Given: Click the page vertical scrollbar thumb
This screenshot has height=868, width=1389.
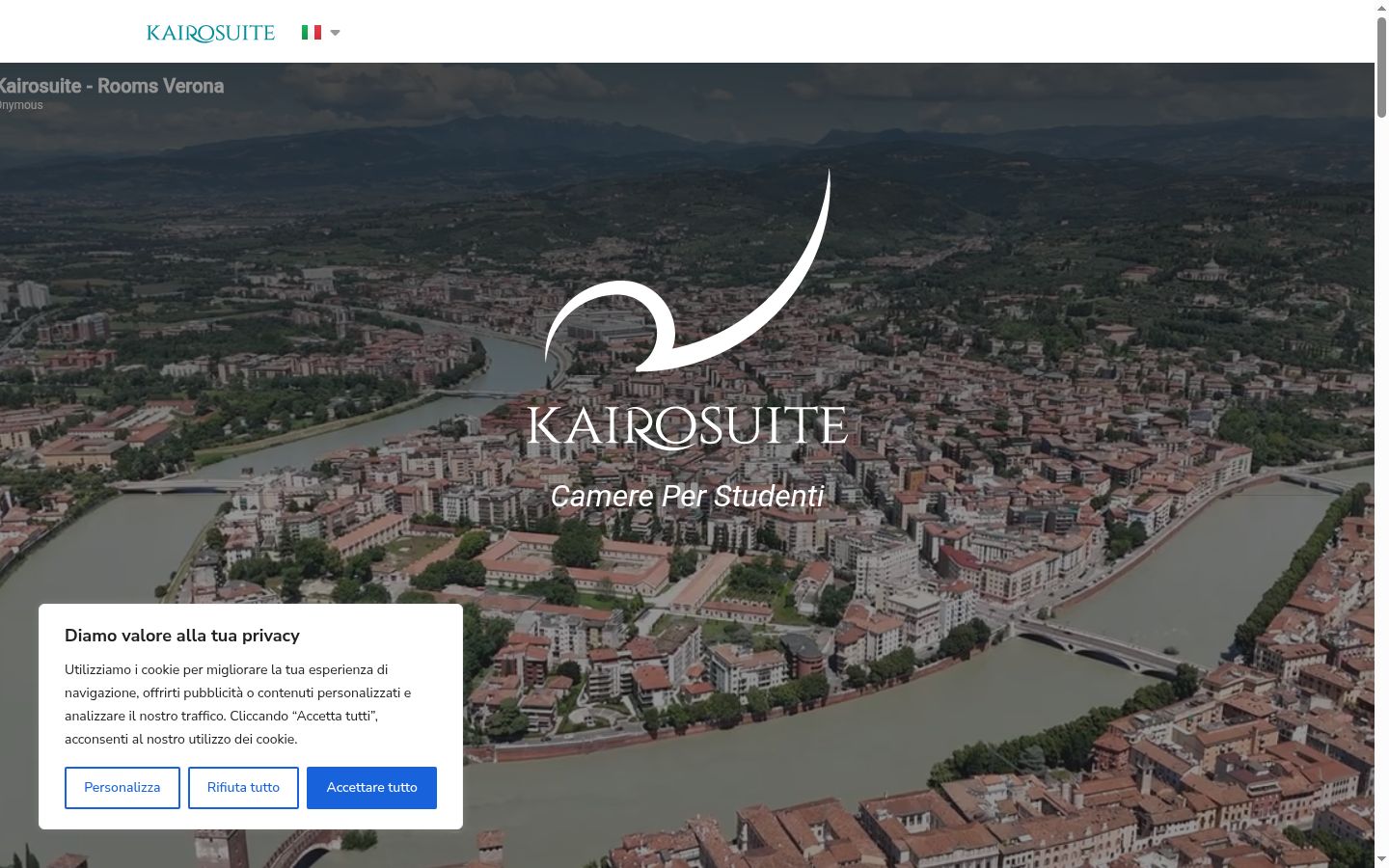Looking at the screenshot, I should tap(1381, 66).
